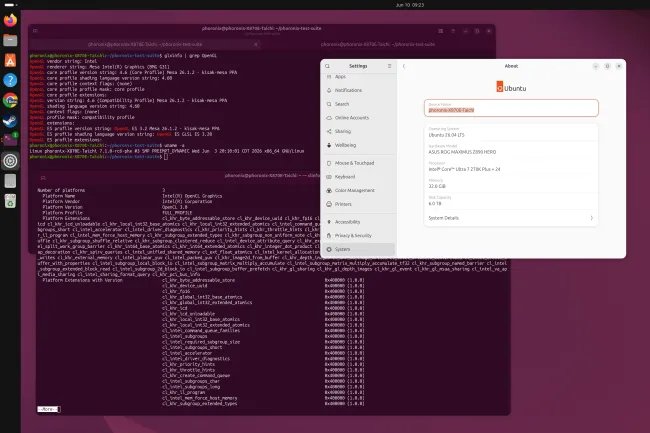Click the Intel Core Ultra 7 processor row

(511, 167)
